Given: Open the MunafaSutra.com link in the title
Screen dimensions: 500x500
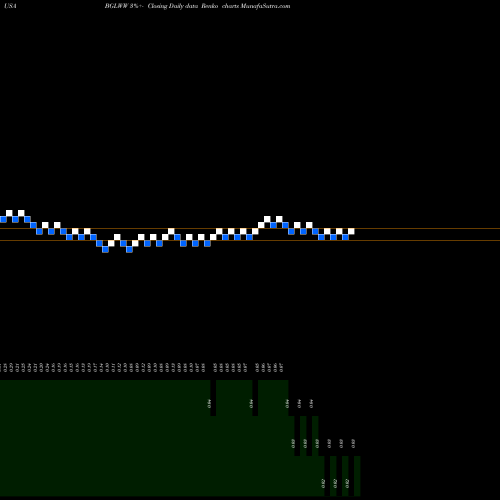Looking at the screenshot, I should 265,6.
